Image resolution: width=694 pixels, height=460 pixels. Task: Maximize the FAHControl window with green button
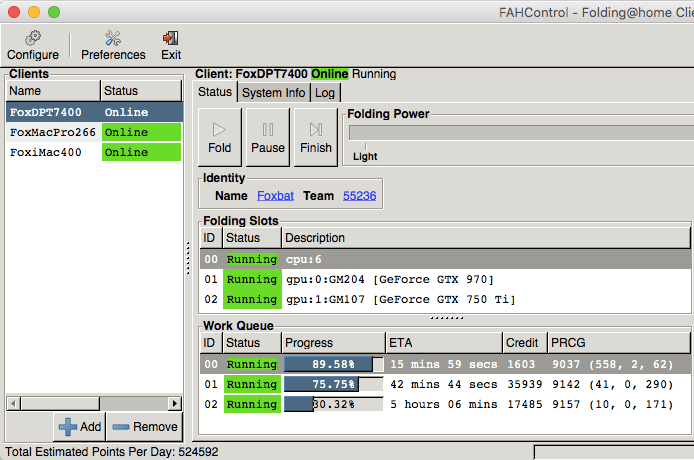click(54, 12)
